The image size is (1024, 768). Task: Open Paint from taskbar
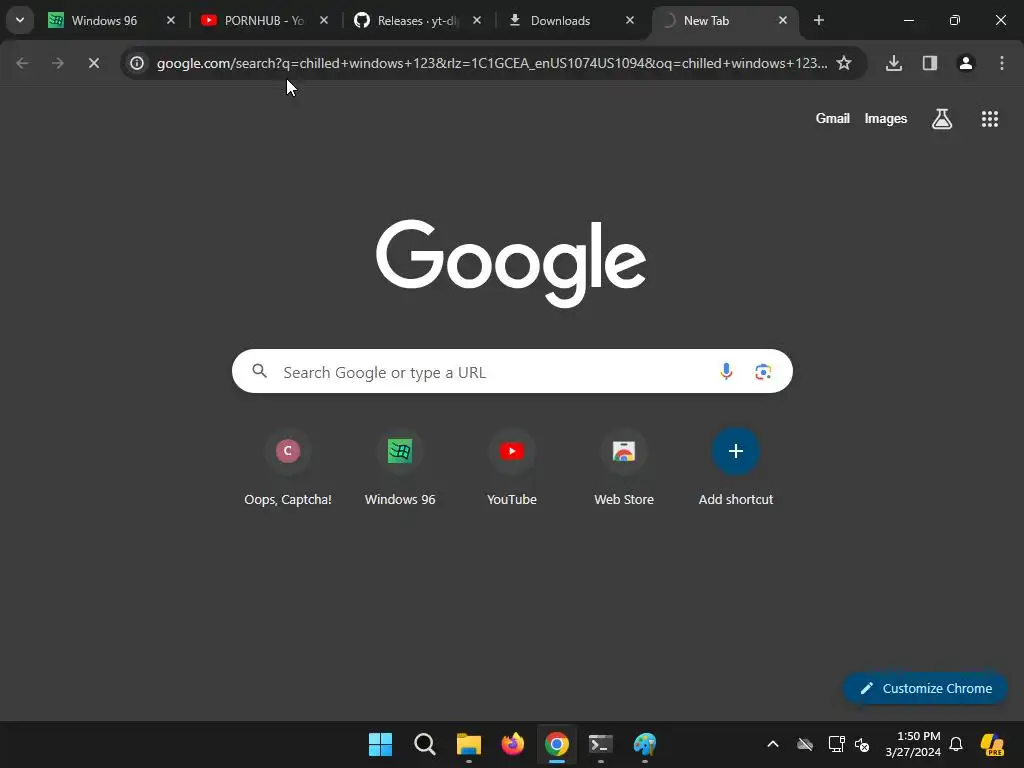(645, 744)
